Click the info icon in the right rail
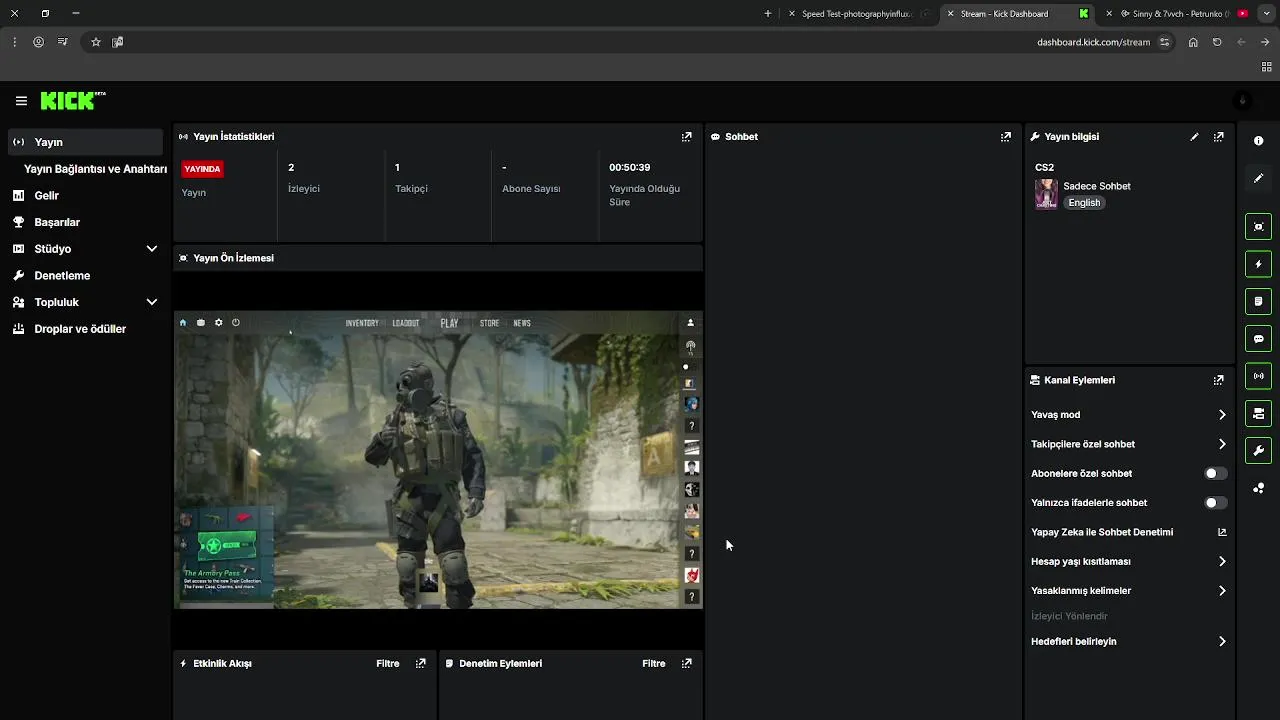Image resolution: width=1280 pixels, height=720 pixels. 1259,141
